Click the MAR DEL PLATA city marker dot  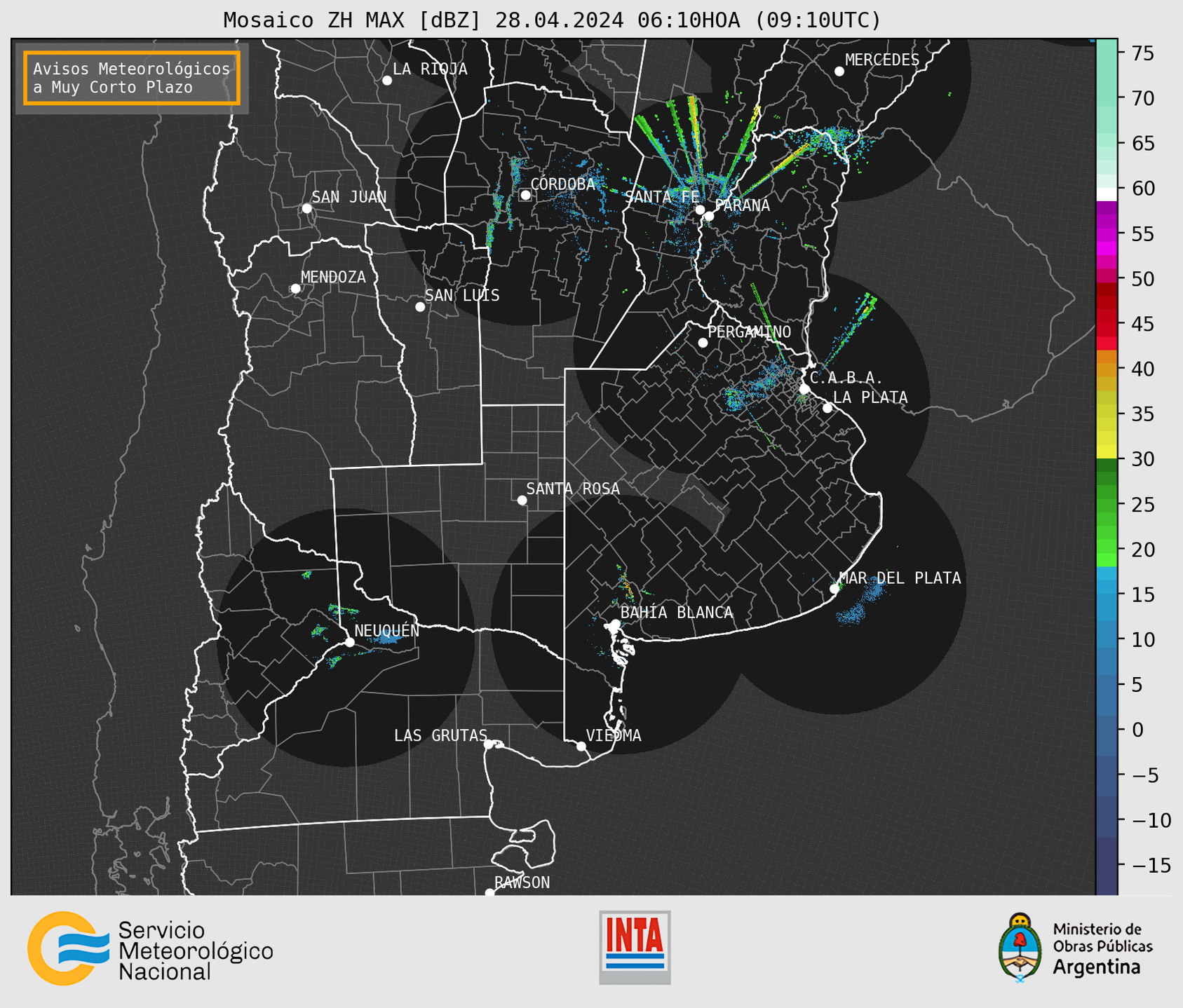(834, 589)
